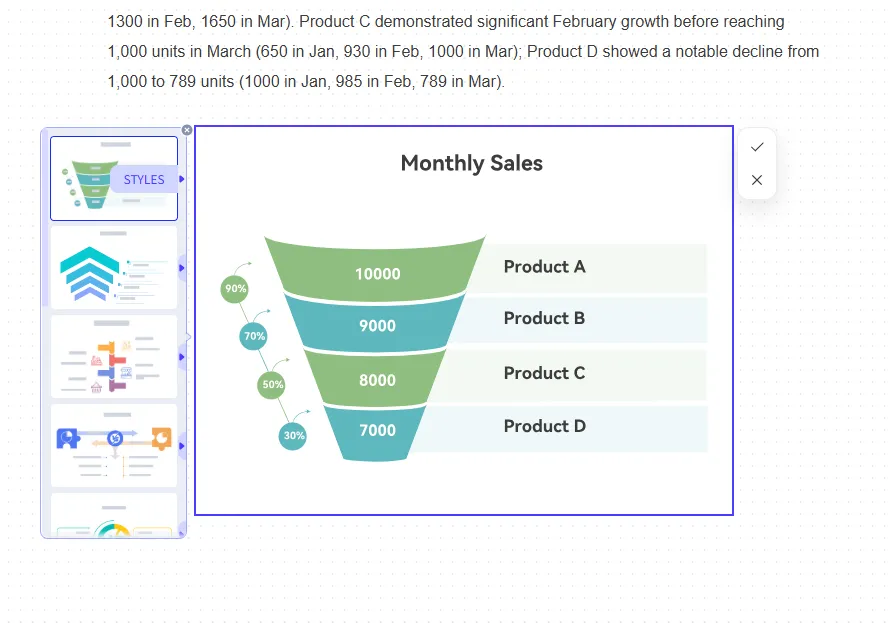The height and width of the screenshot is (623, 888).
Task: Pick the puzzle pieces flow template
Action: pyautogui.click(x=112, y=446)
